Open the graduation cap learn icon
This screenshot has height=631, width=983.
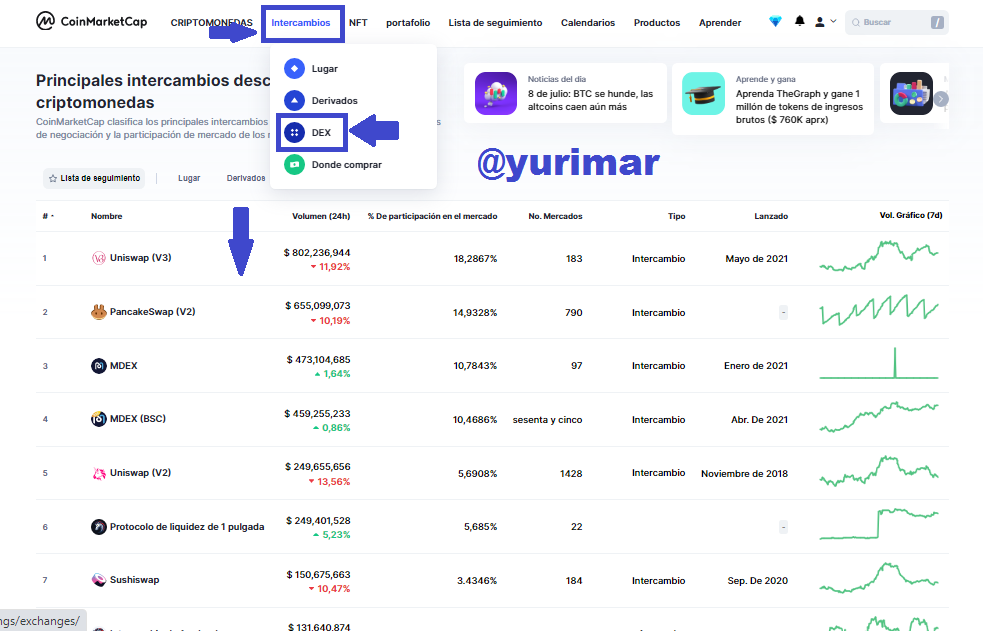coord(703,93)
